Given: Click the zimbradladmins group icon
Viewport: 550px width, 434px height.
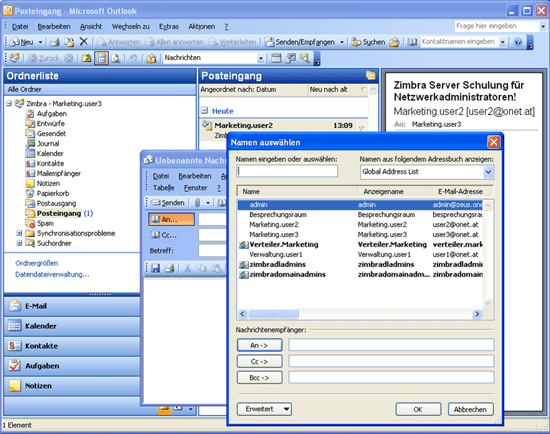Looking at the screenshot, I should tap(243, 265).
